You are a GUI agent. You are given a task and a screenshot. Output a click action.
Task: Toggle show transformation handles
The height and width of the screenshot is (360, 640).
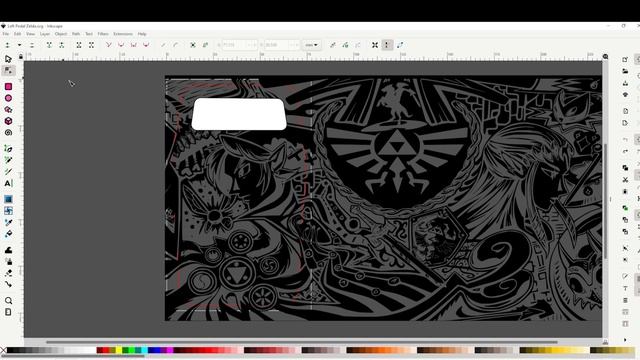point(375,45)
